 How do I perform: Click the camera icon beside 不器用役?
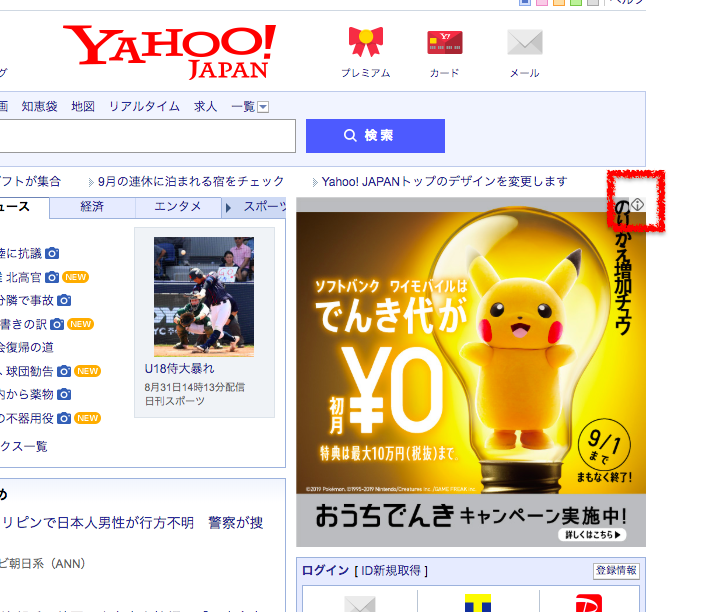[x=64, y=418]
